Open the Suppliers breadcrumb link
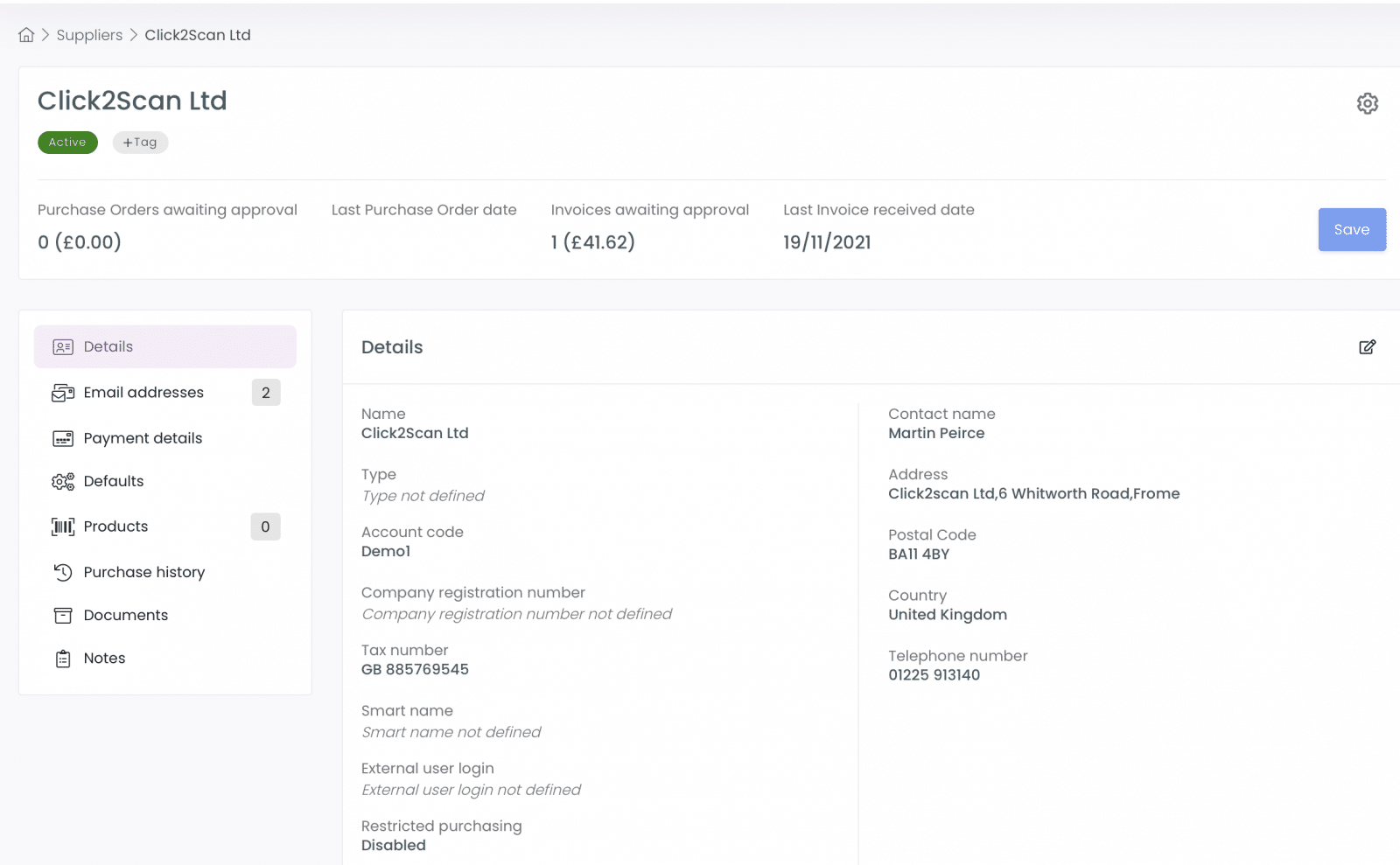This screenshot has width=1400, height=865. (x=89, y=35)
